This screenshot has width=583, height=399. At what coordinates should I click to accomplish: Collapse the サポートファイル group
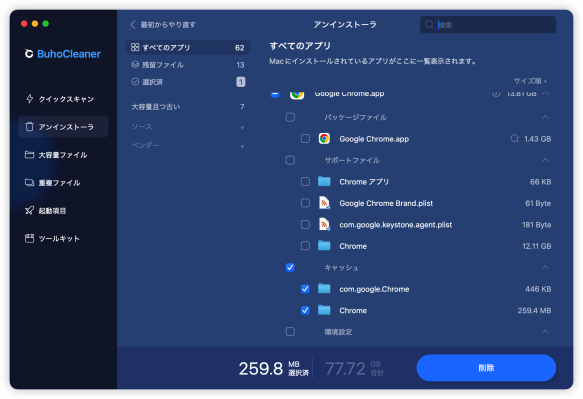pos(545,160)
